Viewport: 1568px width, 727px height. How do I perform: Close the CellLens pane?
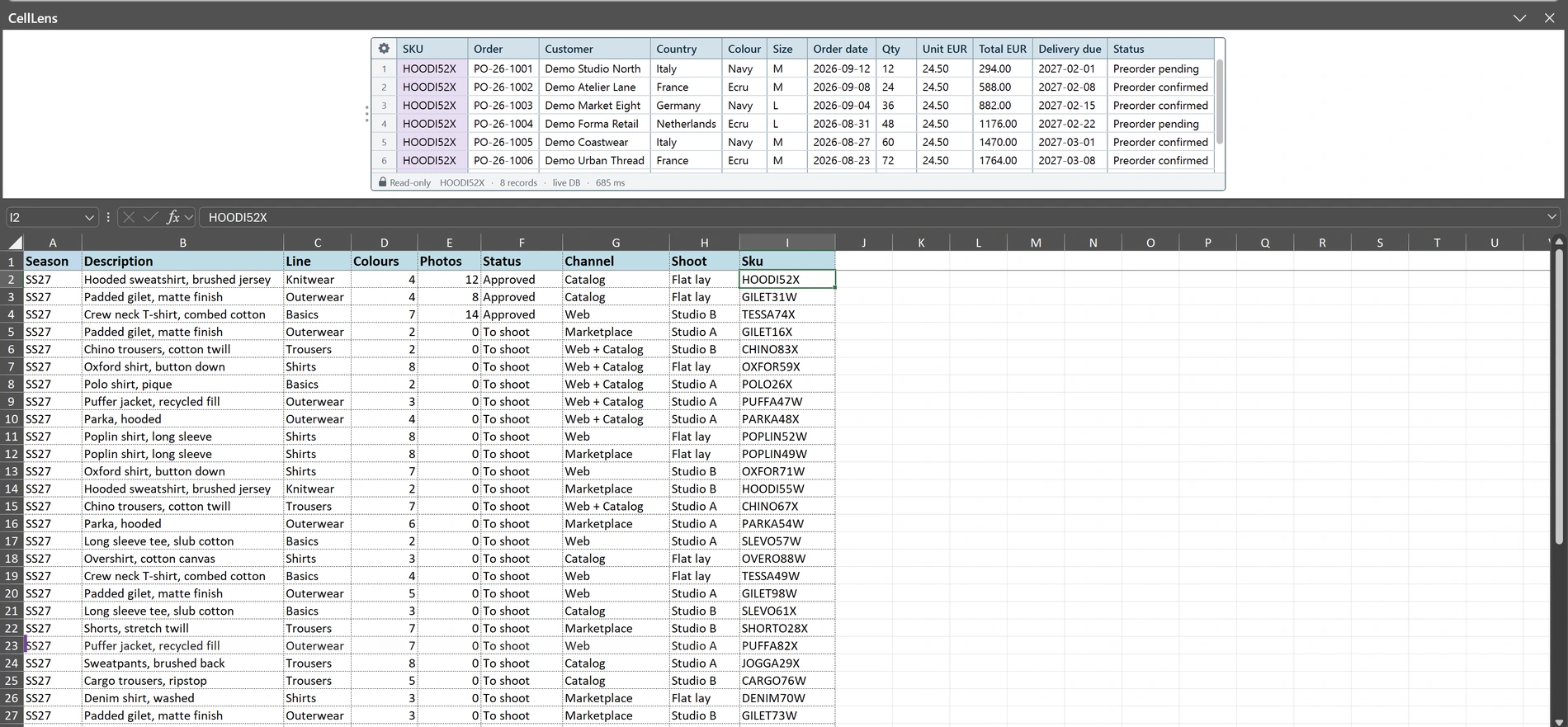pyautogui.click(x=1549, y=17)
